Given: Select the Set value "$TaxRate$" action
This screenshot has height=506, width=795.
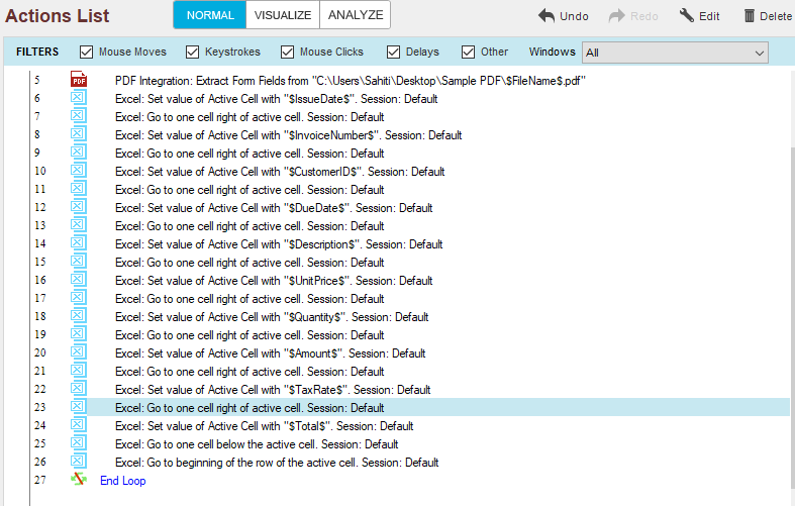Looking at the screenshot, I should pos(273,390).
